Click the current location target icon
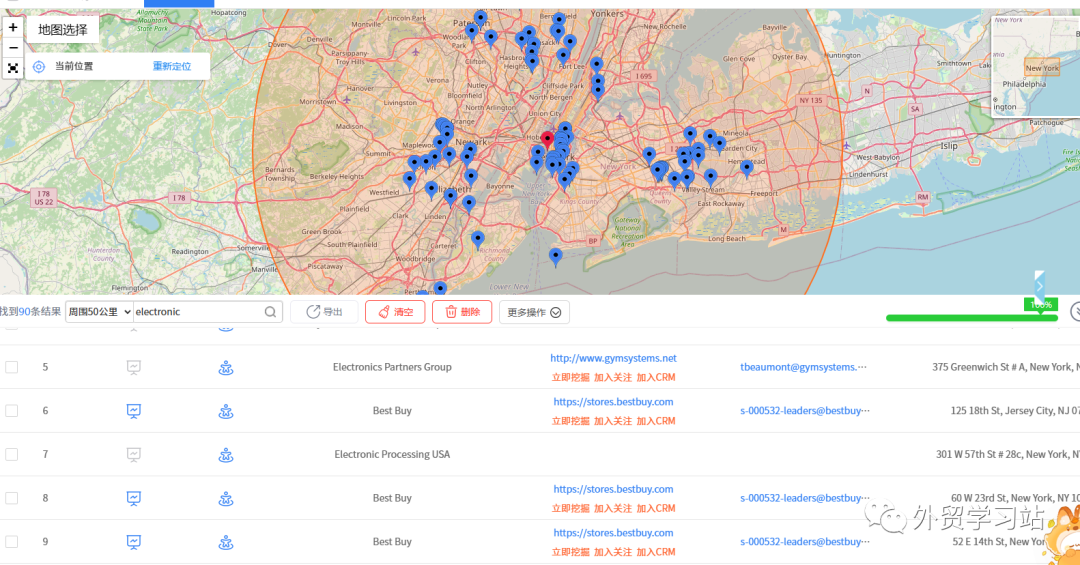Image resolution: width=1080 pixels, height=565 pixels. point(39,67)
